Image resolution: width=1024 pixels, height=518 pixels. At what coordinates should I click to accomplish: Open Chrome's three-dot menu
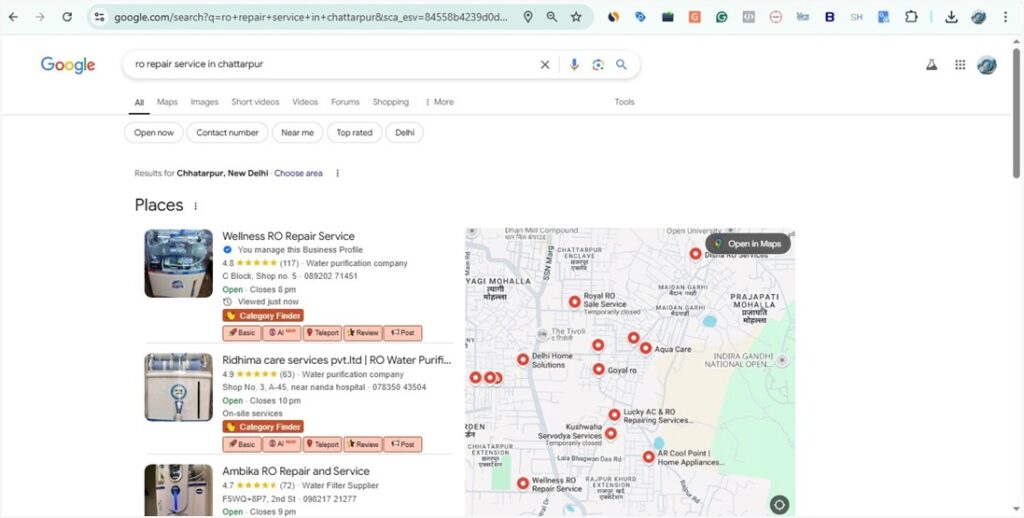1006,17
